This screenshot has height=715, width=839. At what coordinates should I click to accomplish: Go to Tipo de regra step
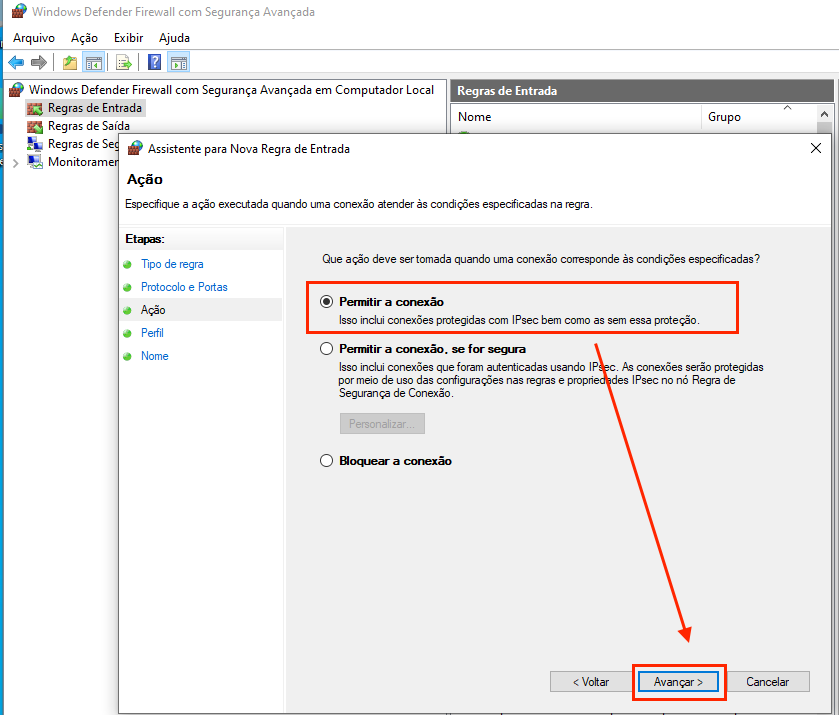point(172,264)
